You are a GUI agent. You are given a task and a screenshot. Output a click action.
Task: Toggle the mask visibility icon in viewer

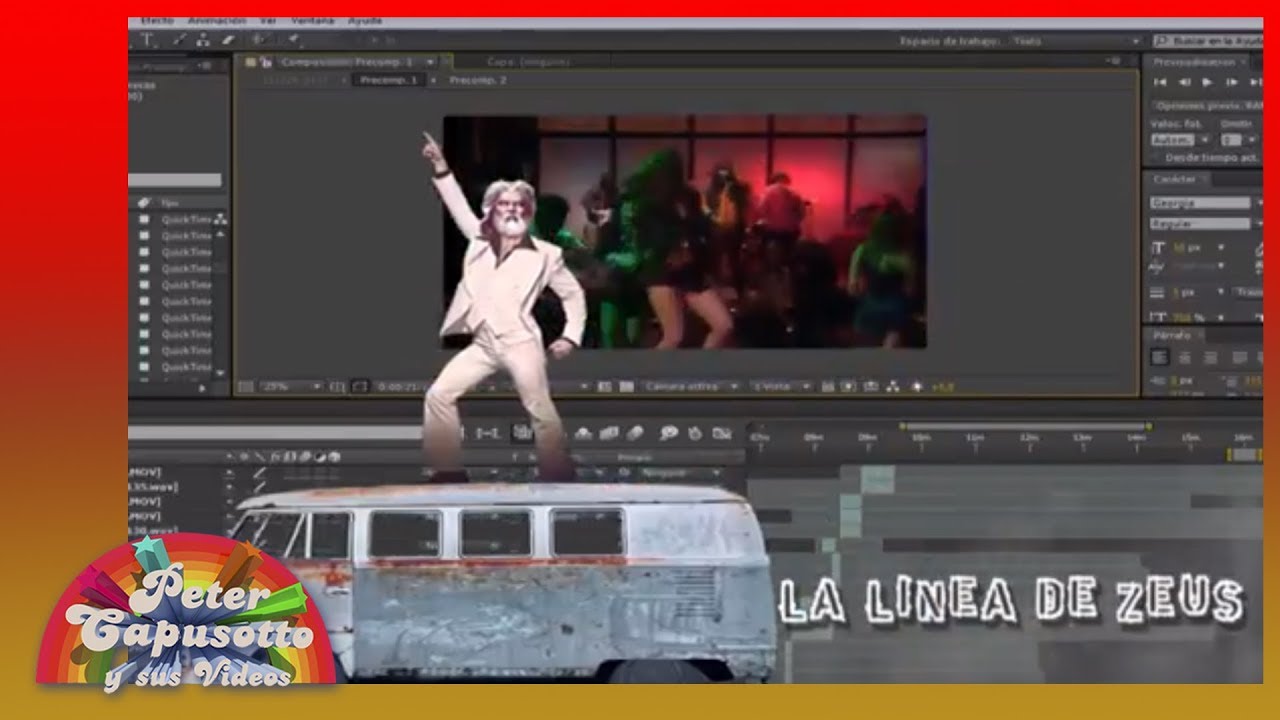pyautogui.click(x=360, y=386)
